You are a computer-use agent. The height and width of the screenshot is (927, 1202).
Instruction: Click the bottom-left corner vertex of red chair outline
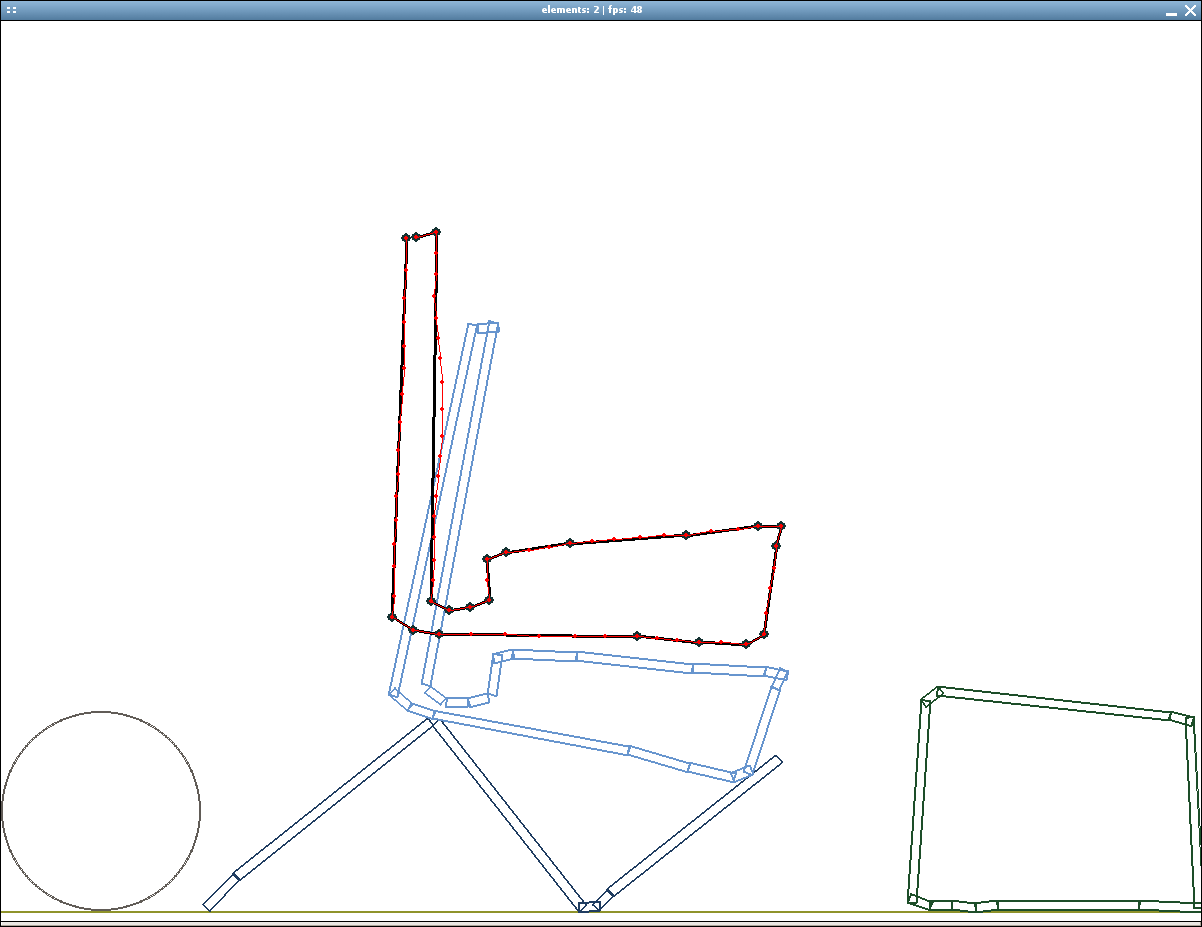pyautogui.click(x=392, y=617)
